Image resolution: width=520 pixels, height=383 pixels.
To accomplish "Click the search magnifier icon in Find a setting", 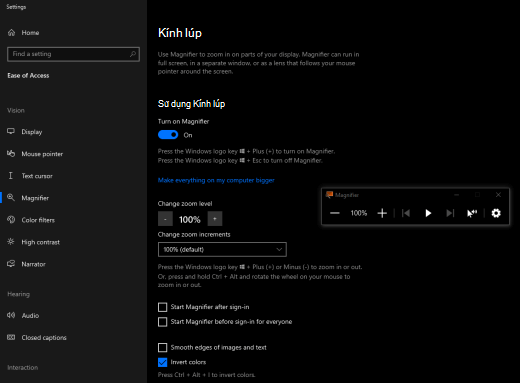I will coord(133,54).
